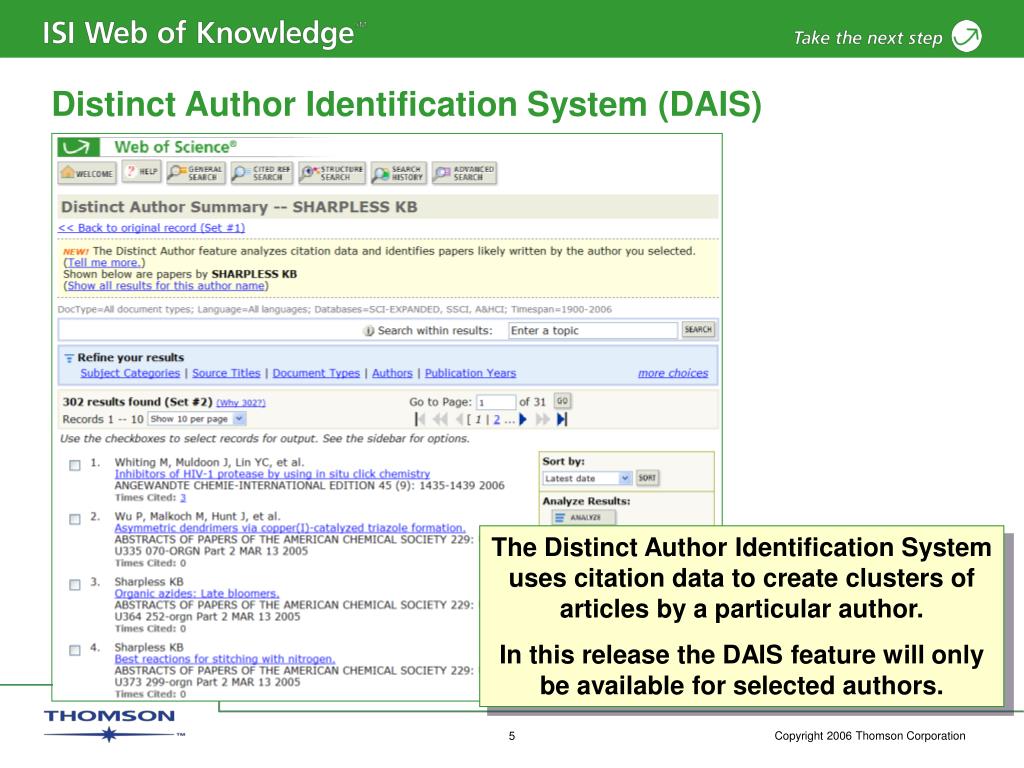
Task: Select checkbox for record 4 Best reactions
Action: tap(75, 650)
